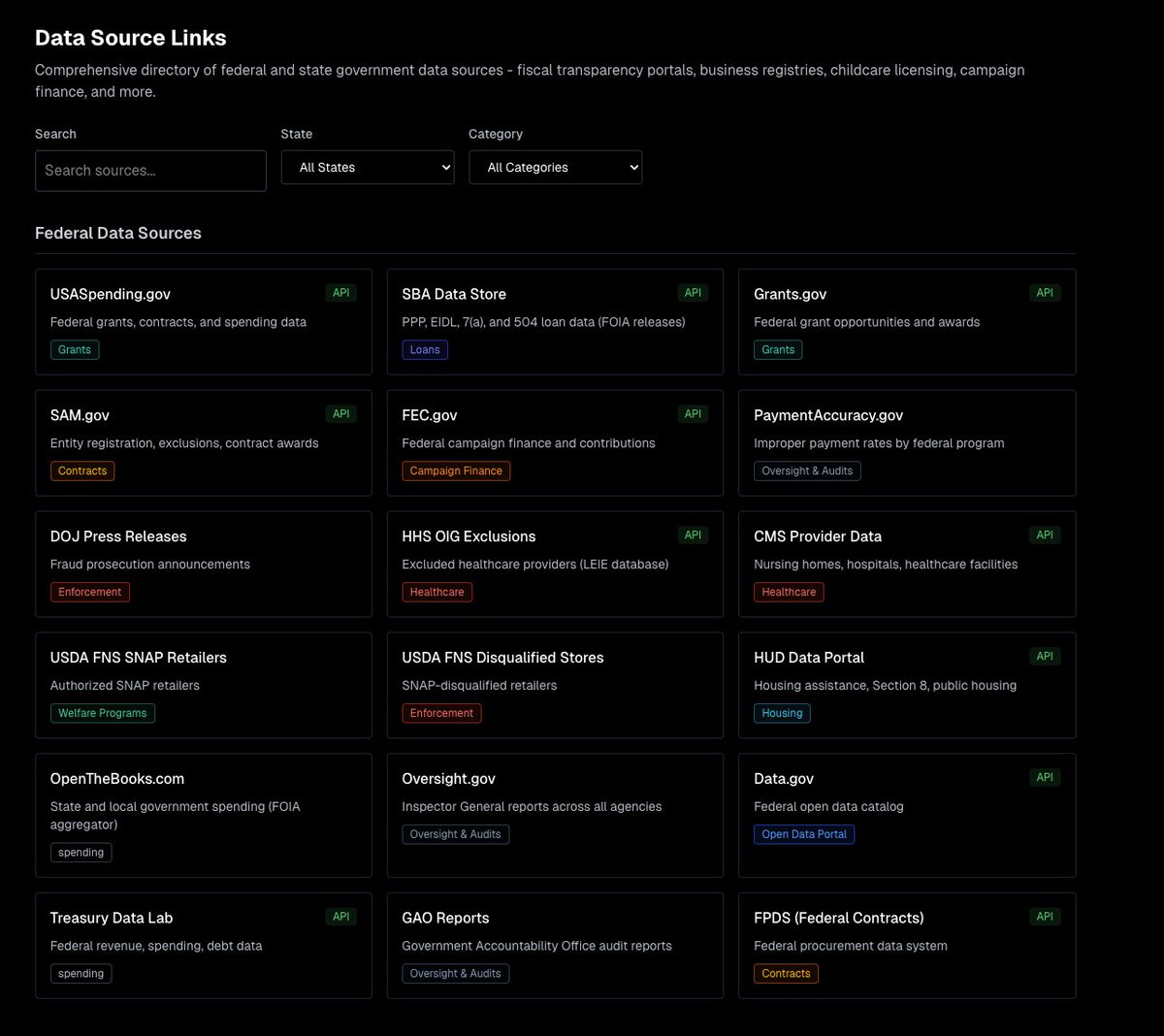Select All States in the state selector
The image size is (1164, 1036).
(x=368, y=167)
